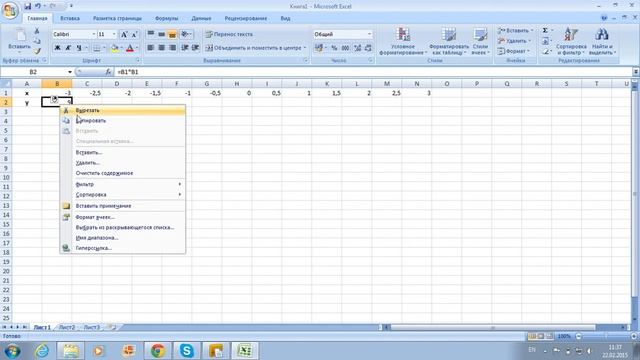Switch to Page Layout view in status bar
The height and width of the screenshot is (360, 640).
click(x=540, y=336)
